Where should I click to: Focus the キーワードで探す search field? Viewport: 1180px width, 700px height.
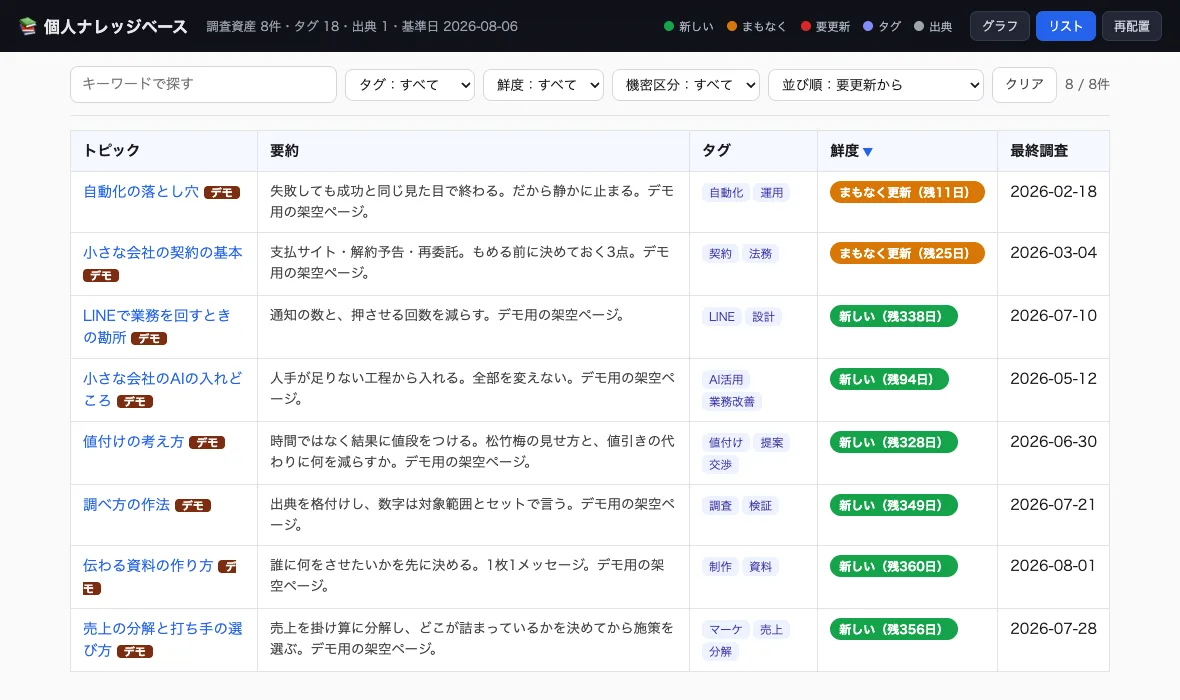203,84
